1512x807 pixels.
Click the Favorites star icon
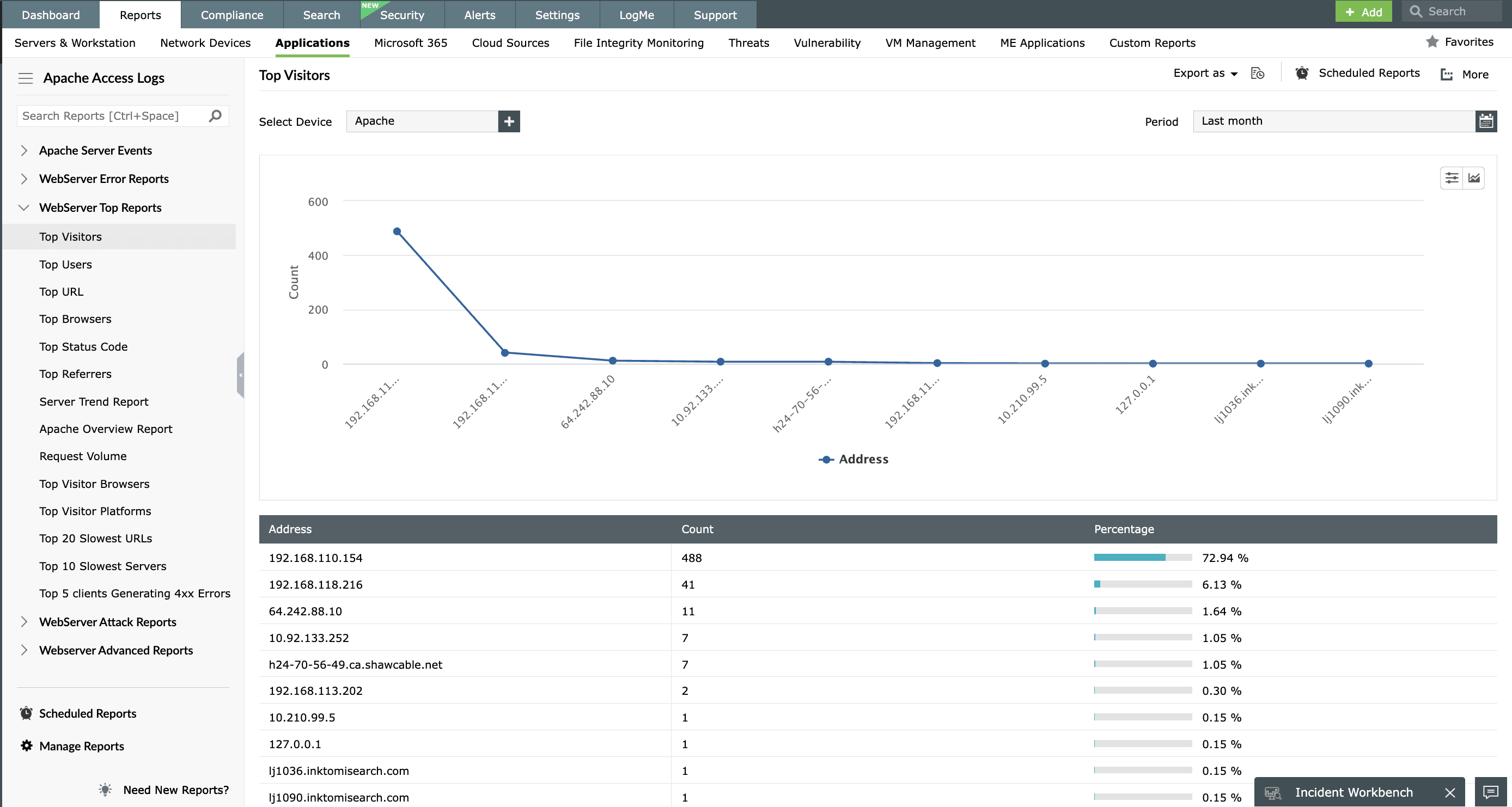click(x=1432, y=42)
